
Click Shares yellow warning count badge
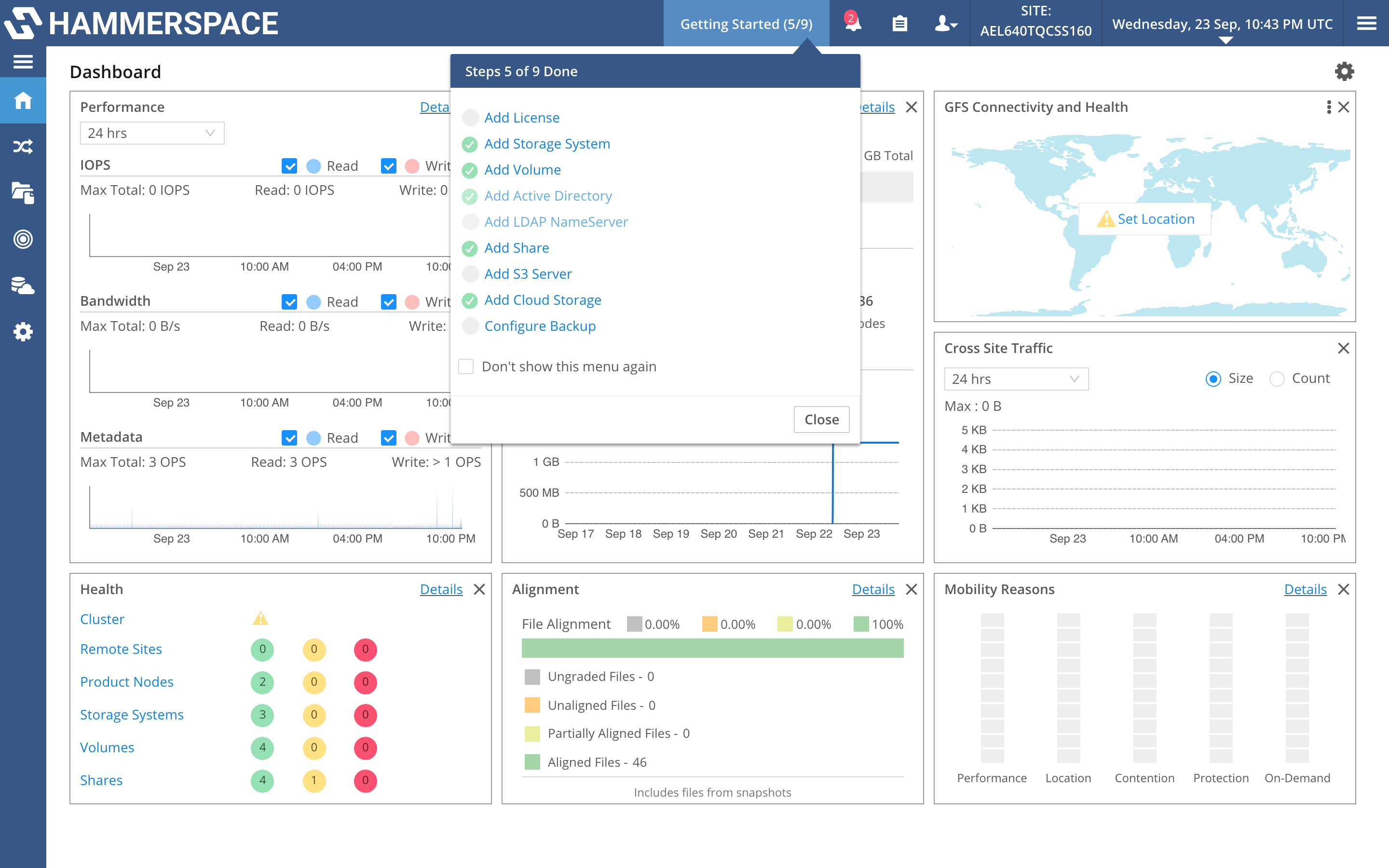click(x=314, y=780)
